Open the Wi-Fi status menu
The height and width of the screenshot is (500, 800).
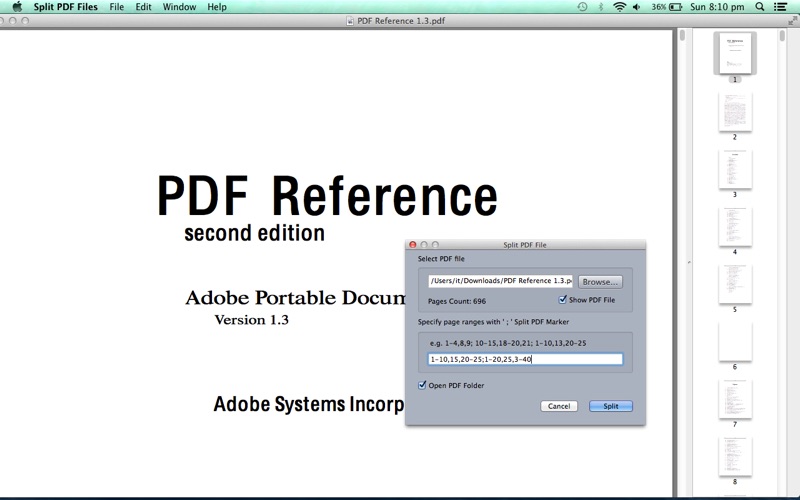click(619, 7)
